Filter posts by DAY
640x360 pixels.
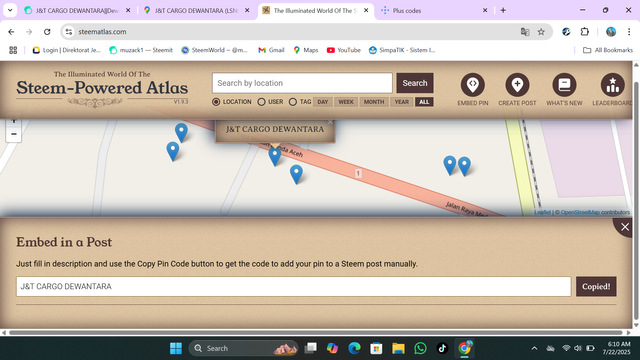[x=323, y=102]
